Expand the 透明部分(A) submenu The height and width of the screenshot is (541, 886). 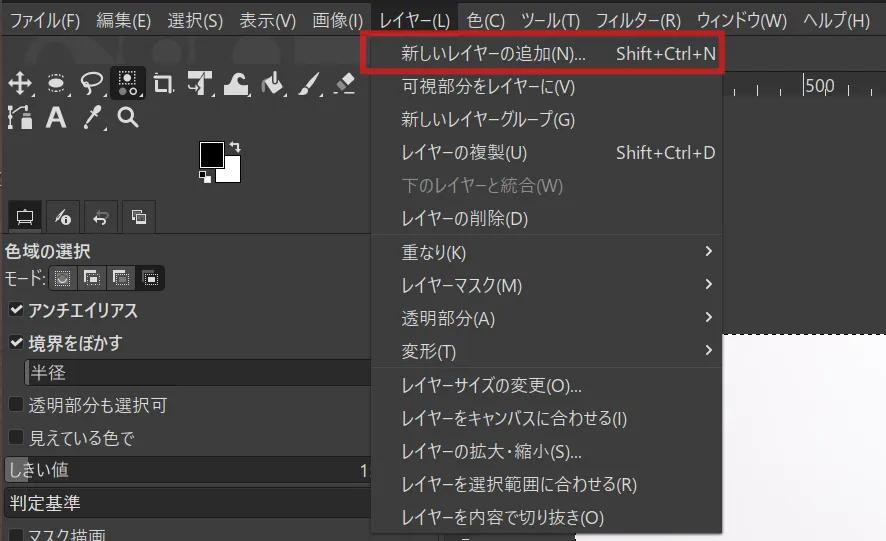(x=547, y=318)
